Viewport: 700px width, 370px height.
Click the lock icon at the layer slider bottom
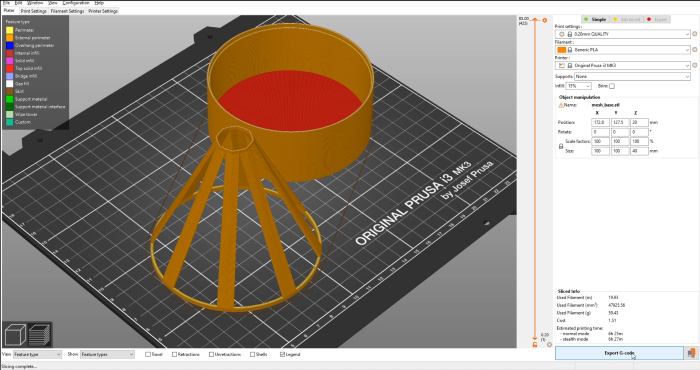[x=535, y=345]
